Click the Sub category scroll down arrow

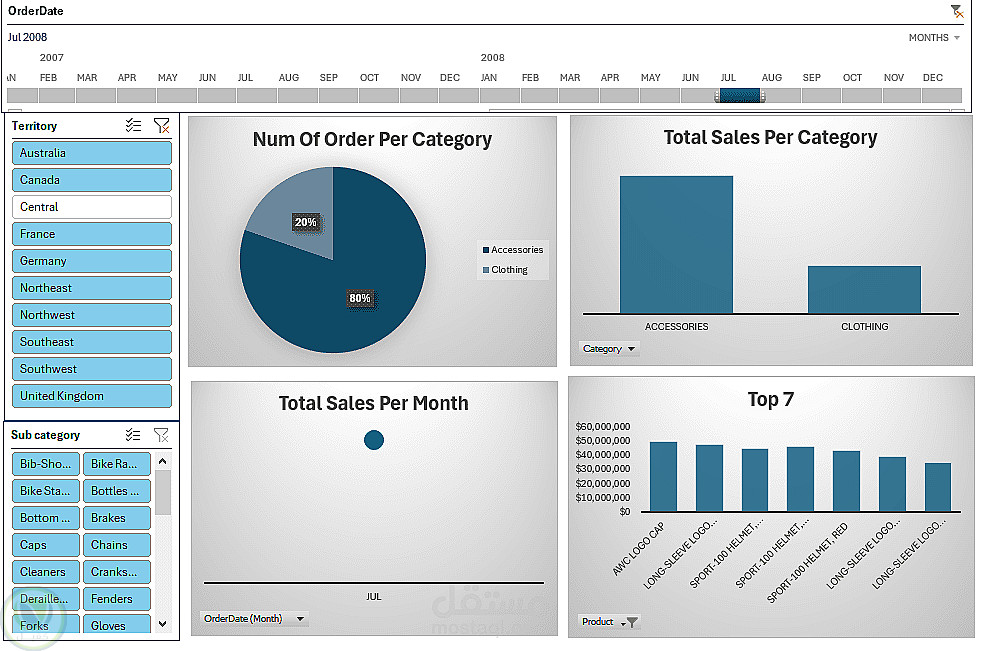162,624
